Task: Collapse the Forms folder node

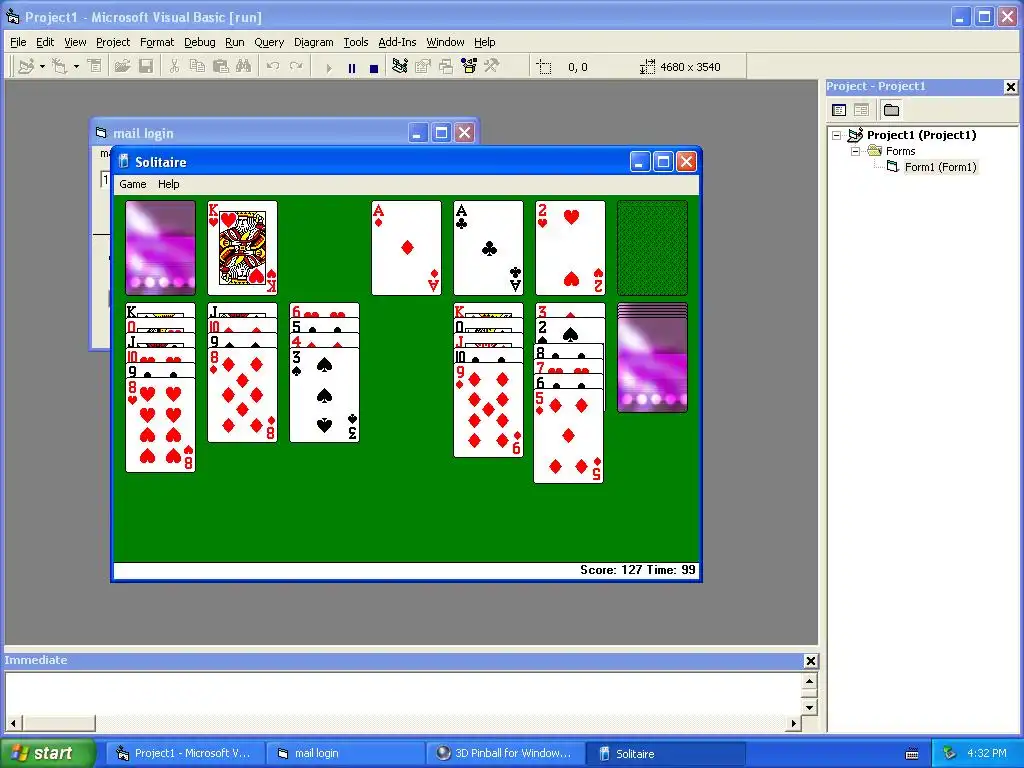Action: (855, 151)
